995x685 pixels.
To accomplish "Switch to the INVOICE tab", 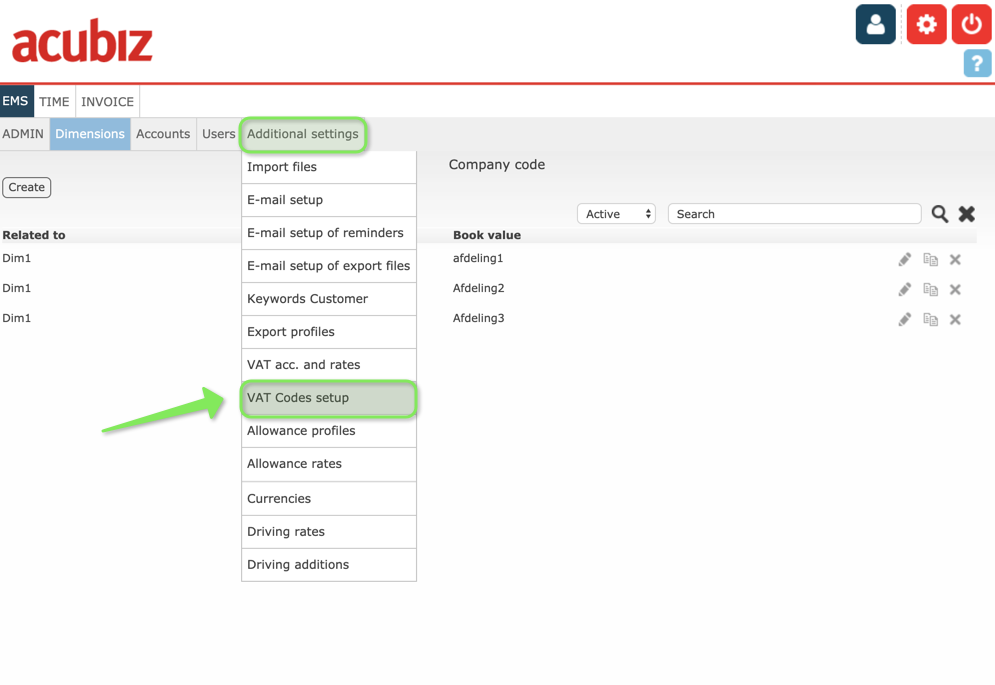I will 107,102.
